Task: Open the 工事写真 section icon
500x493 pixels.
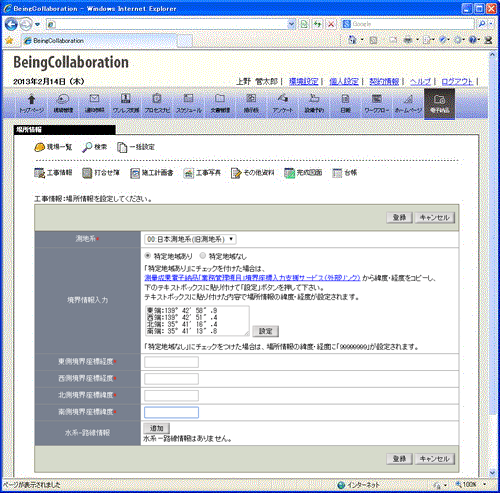Action: [x=202, y=173]
